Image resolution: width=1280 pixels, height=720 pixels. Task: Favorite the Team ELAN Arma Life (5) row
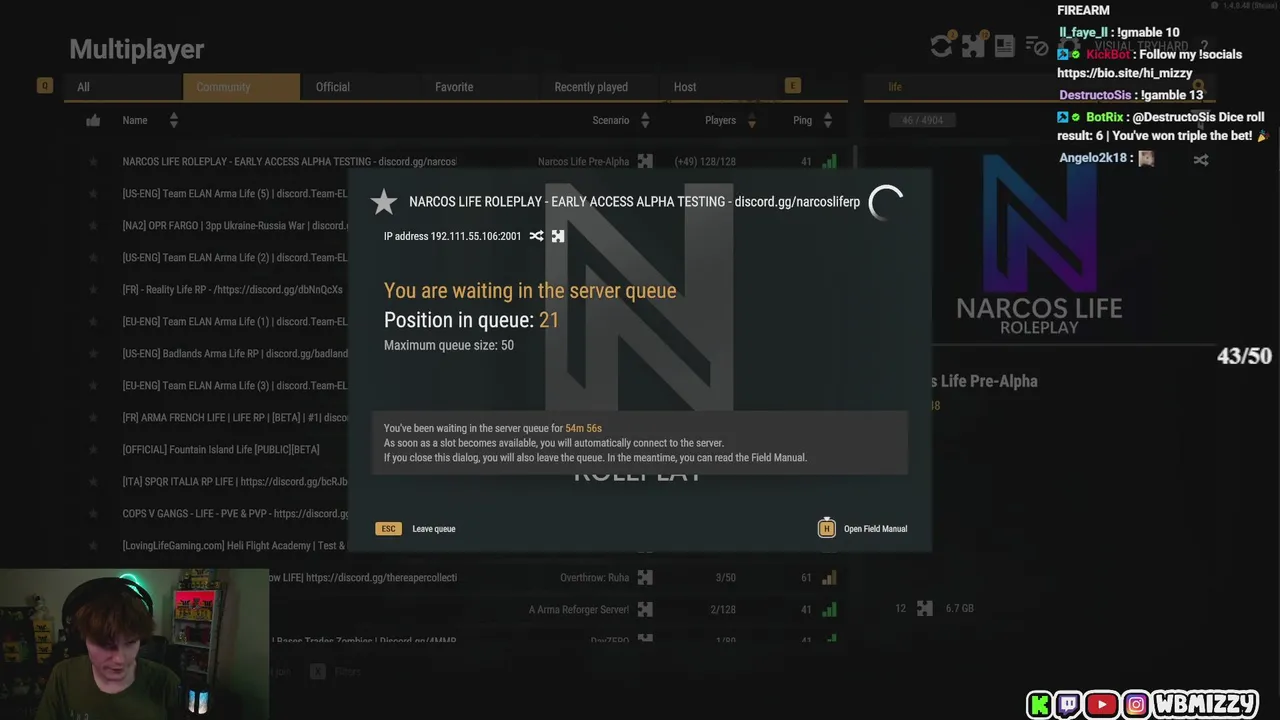tap(93, 194)
